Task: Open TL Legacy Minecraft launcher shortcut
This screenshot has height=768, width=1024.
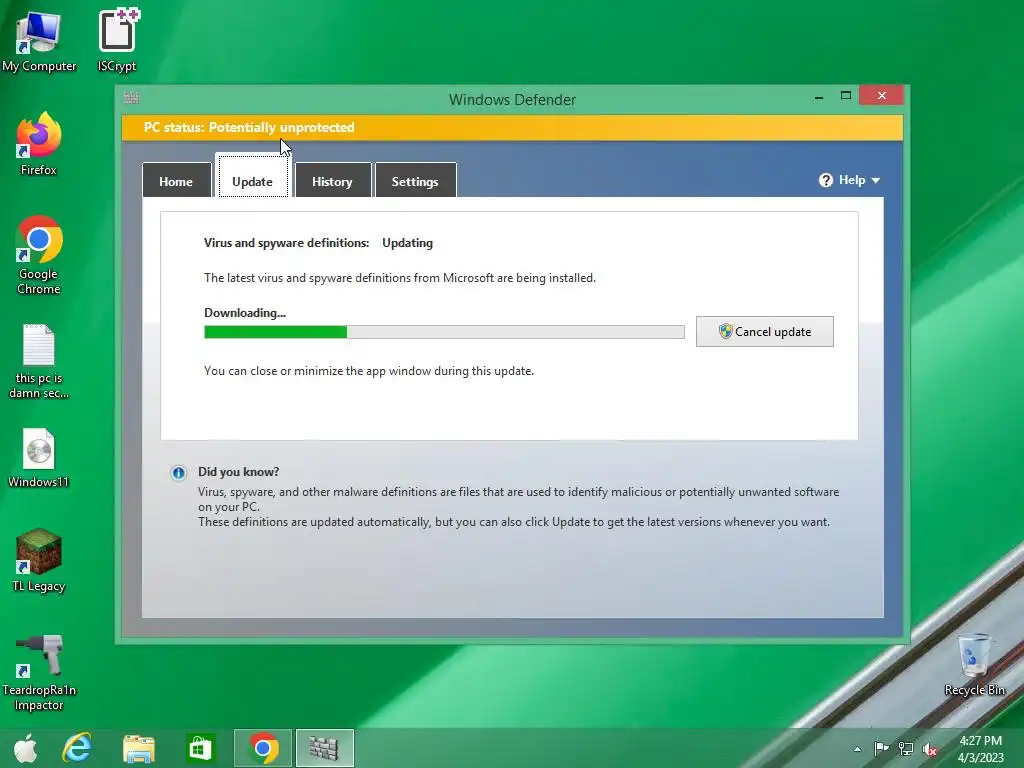Action: (x=39, y=560)
